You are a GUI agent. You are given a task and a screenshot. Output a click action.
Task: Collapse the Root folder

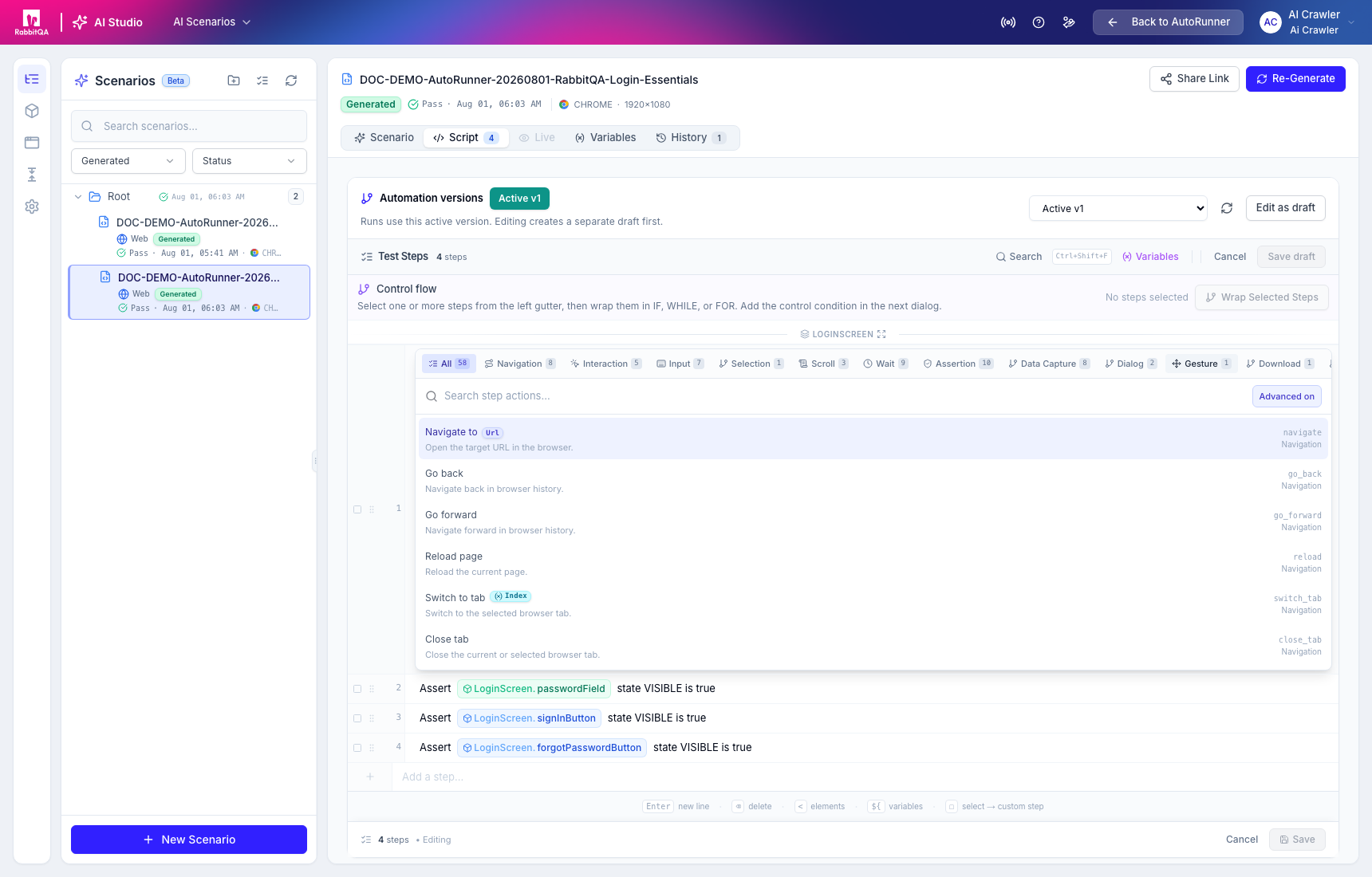[x=78, y=197]
